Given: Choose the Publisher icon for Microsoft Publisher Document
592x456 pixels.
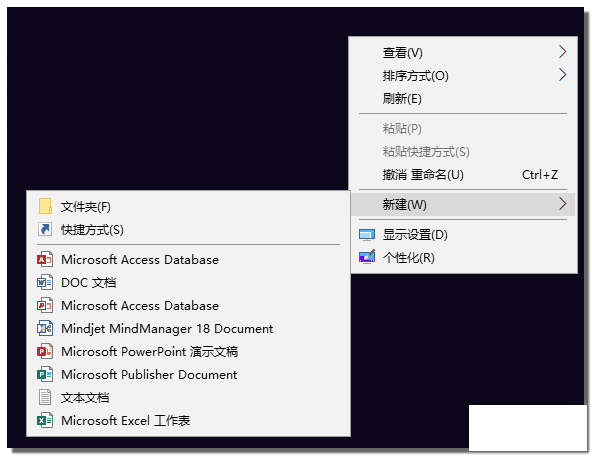Looking at the screenshot, I should click(45, 374).
